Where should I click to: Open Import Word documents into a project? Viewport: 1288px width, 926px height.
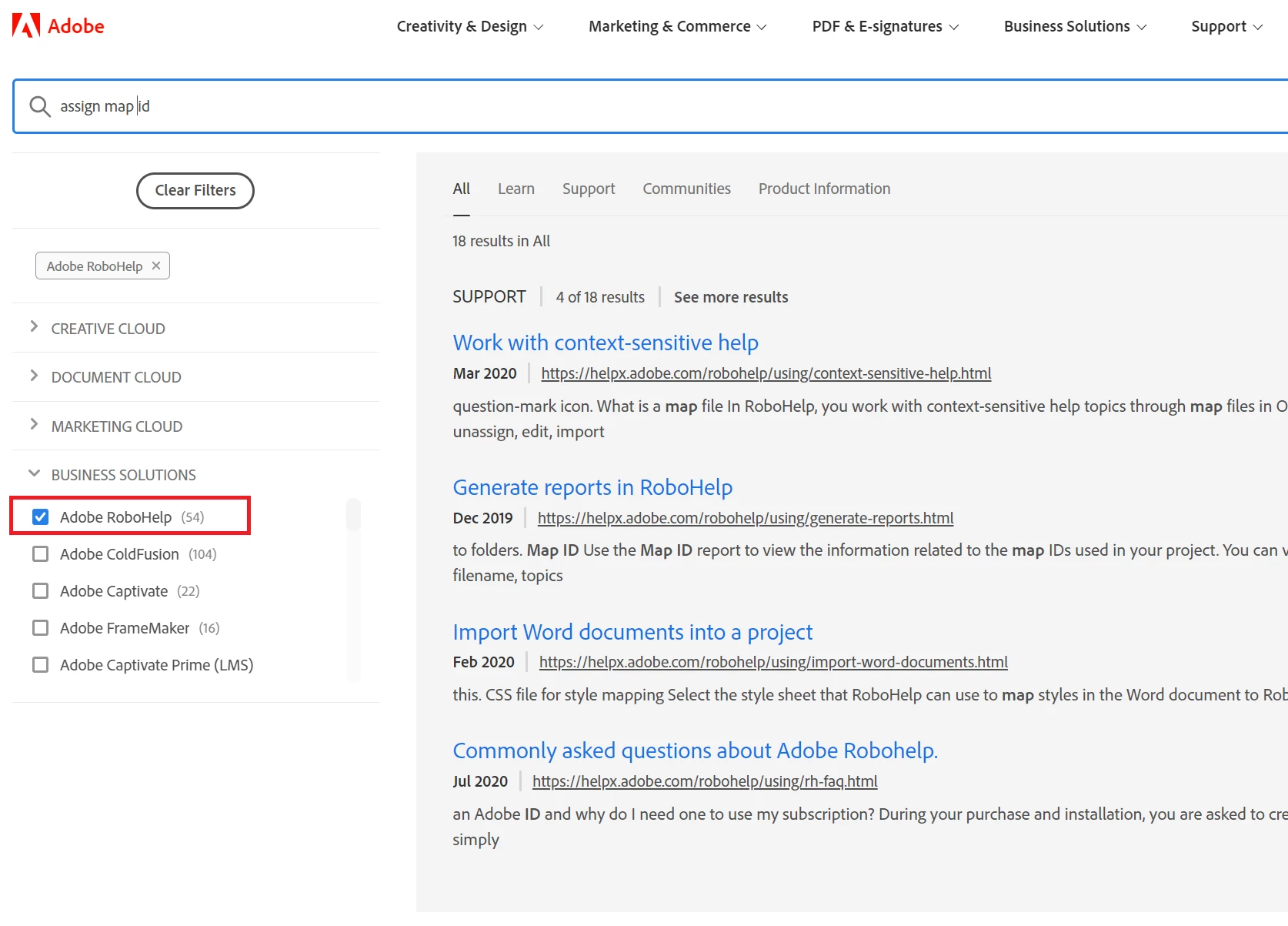(632, 632)
